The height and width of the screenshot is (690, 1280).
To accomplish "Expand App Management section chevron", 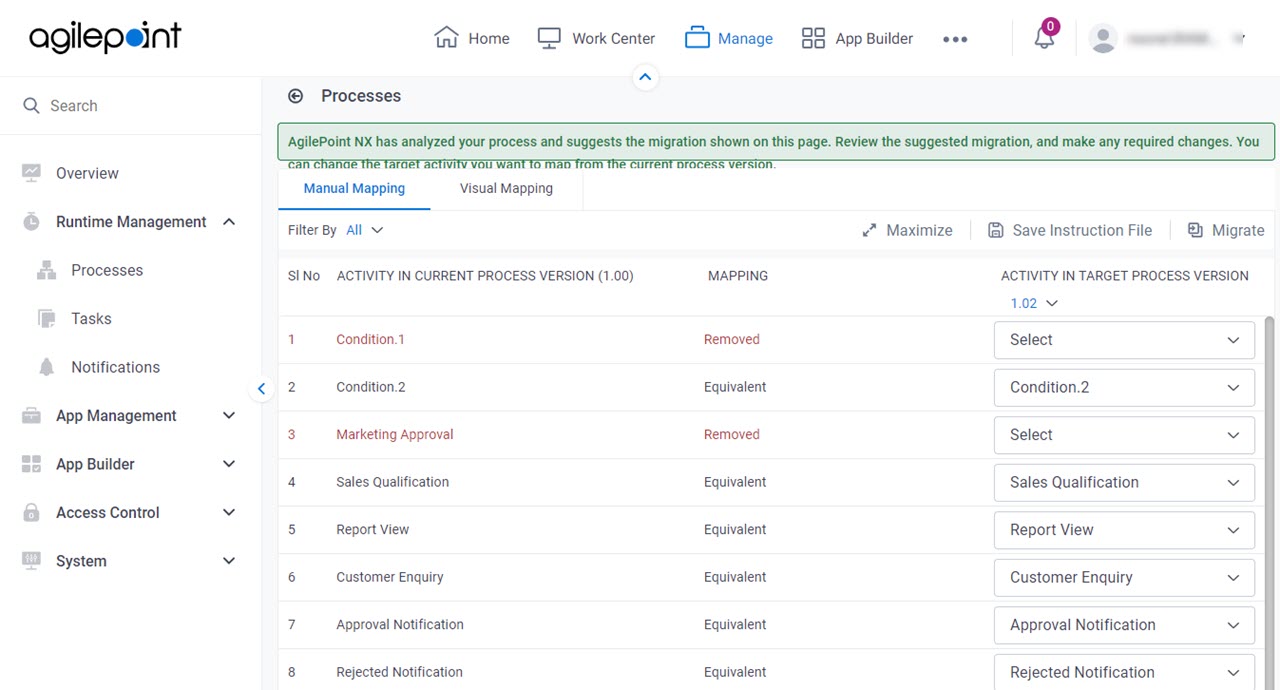I will pos(229,416).
